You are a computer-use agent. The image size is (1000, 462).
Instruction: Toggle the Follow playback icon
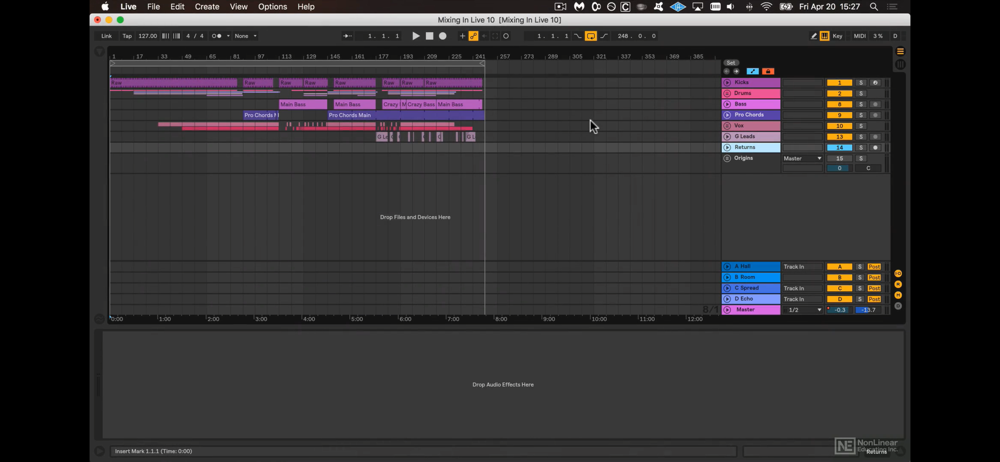(348, 36)
